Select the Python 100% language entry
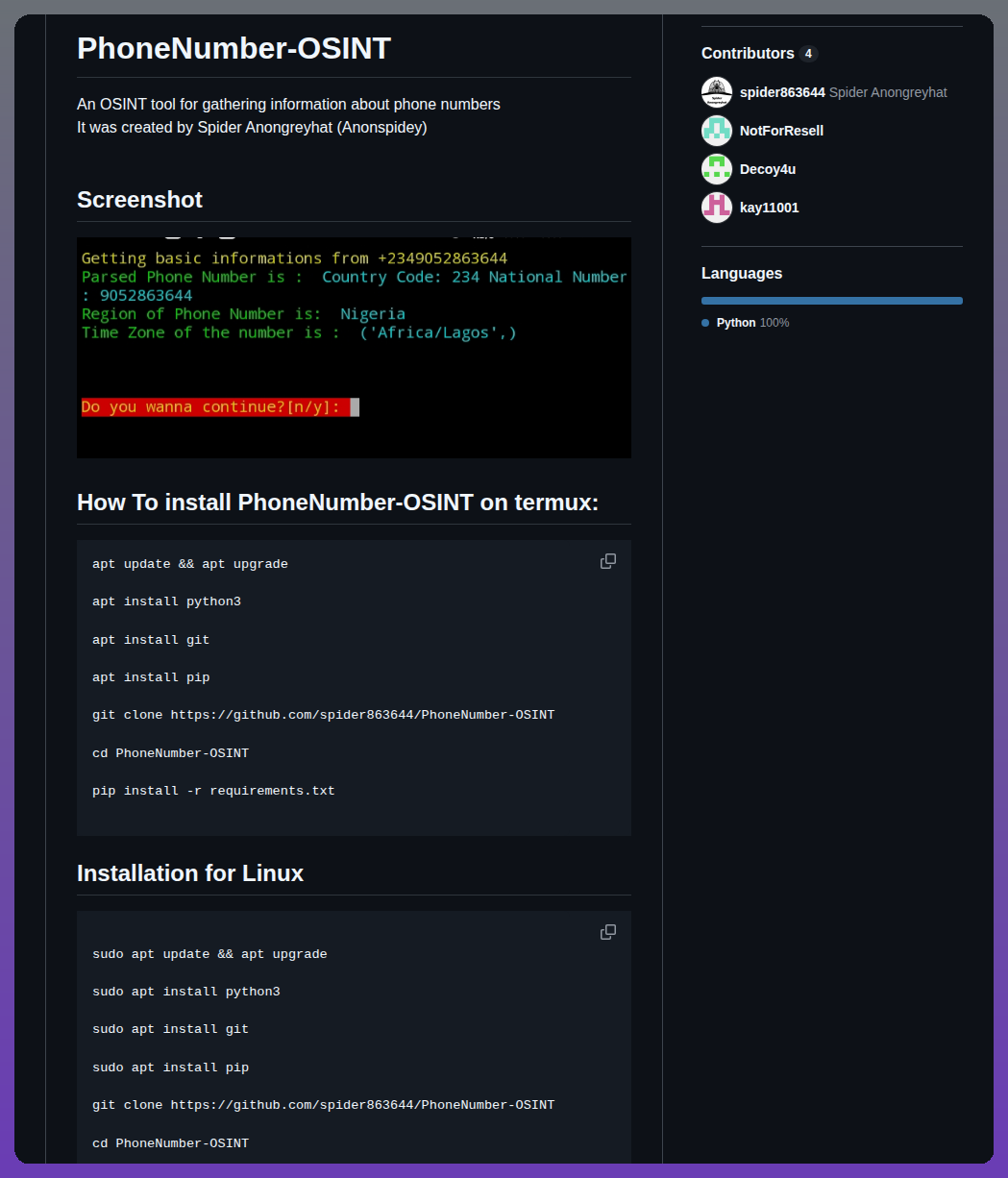Screen dimensions: 1008x1178 point(746,323)
